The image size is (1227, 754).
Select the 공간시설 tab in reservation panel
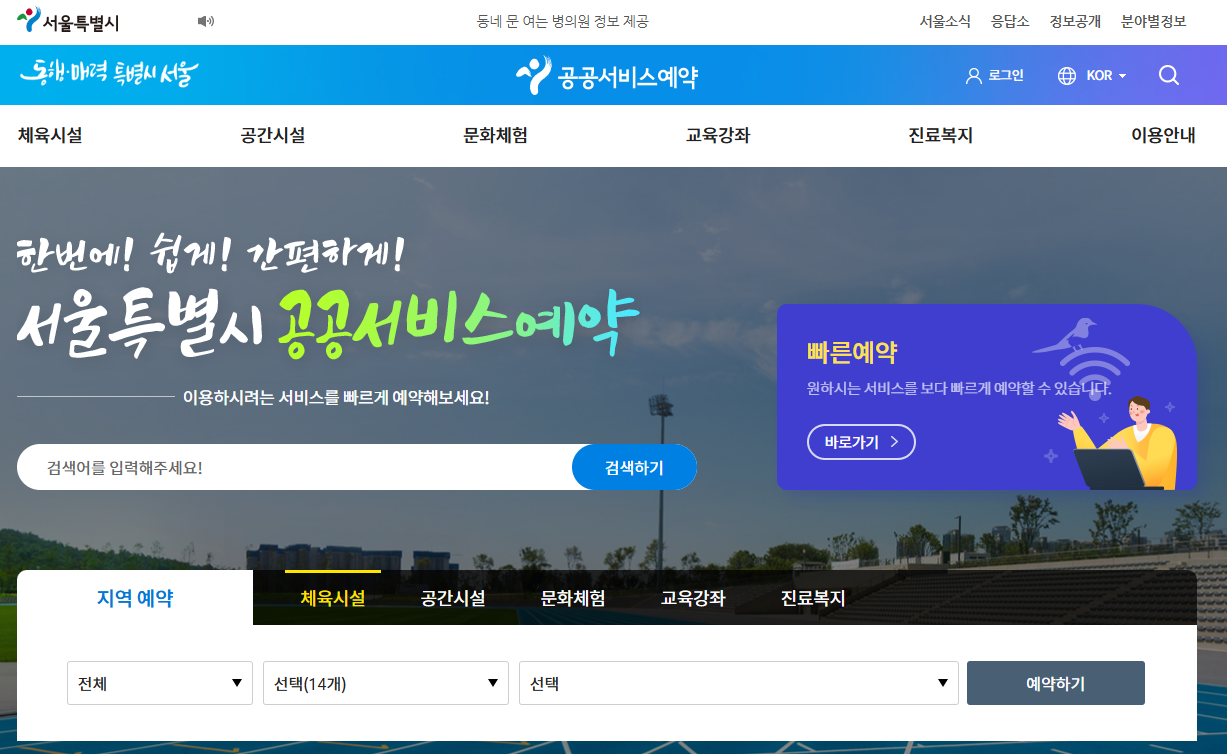pyautogui.click(x=453, y=598)
